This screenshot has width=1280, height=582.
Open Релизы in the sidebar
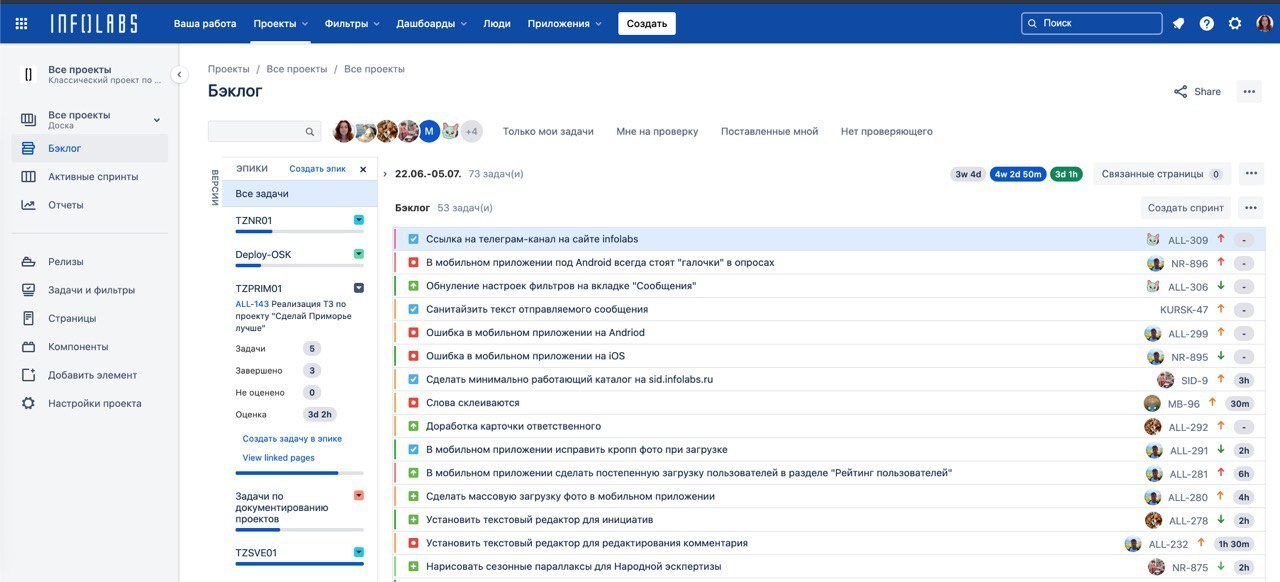[66, 262]
